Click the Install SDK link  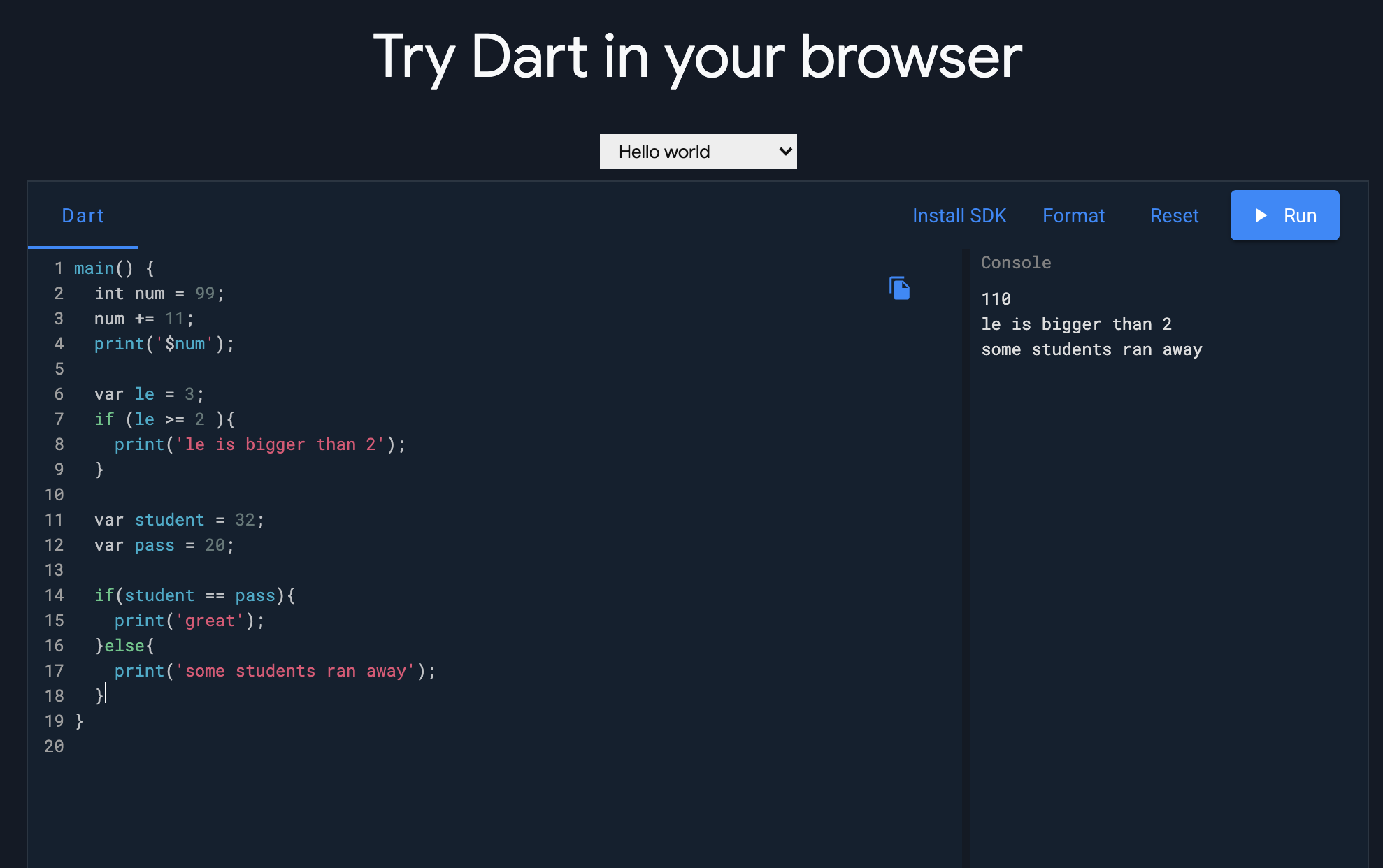pyautogui.click(x=959, y=216)
